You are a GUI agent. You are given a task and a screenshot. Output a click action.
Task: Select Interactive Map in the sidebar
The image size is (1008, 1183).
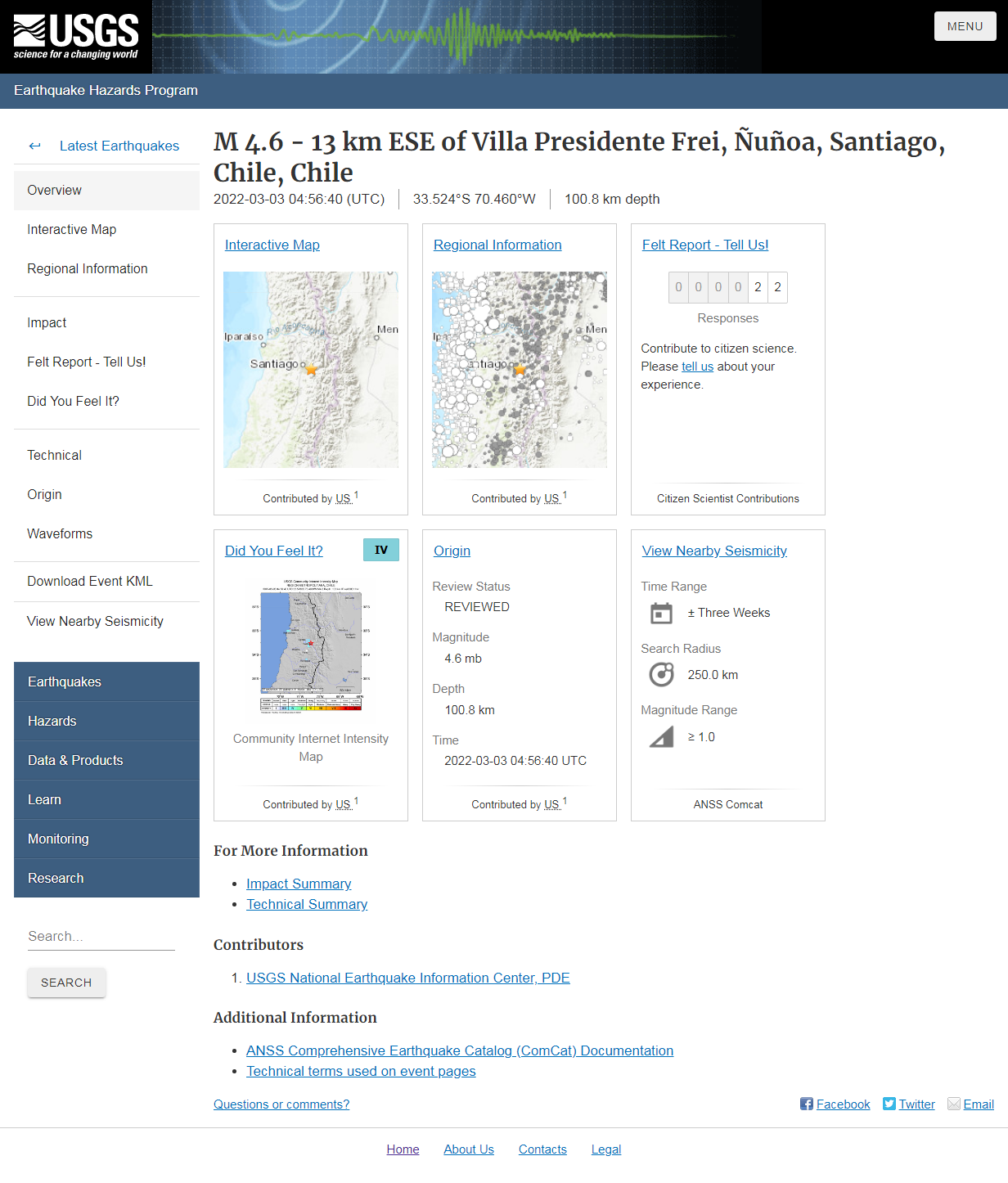point(106,229)
